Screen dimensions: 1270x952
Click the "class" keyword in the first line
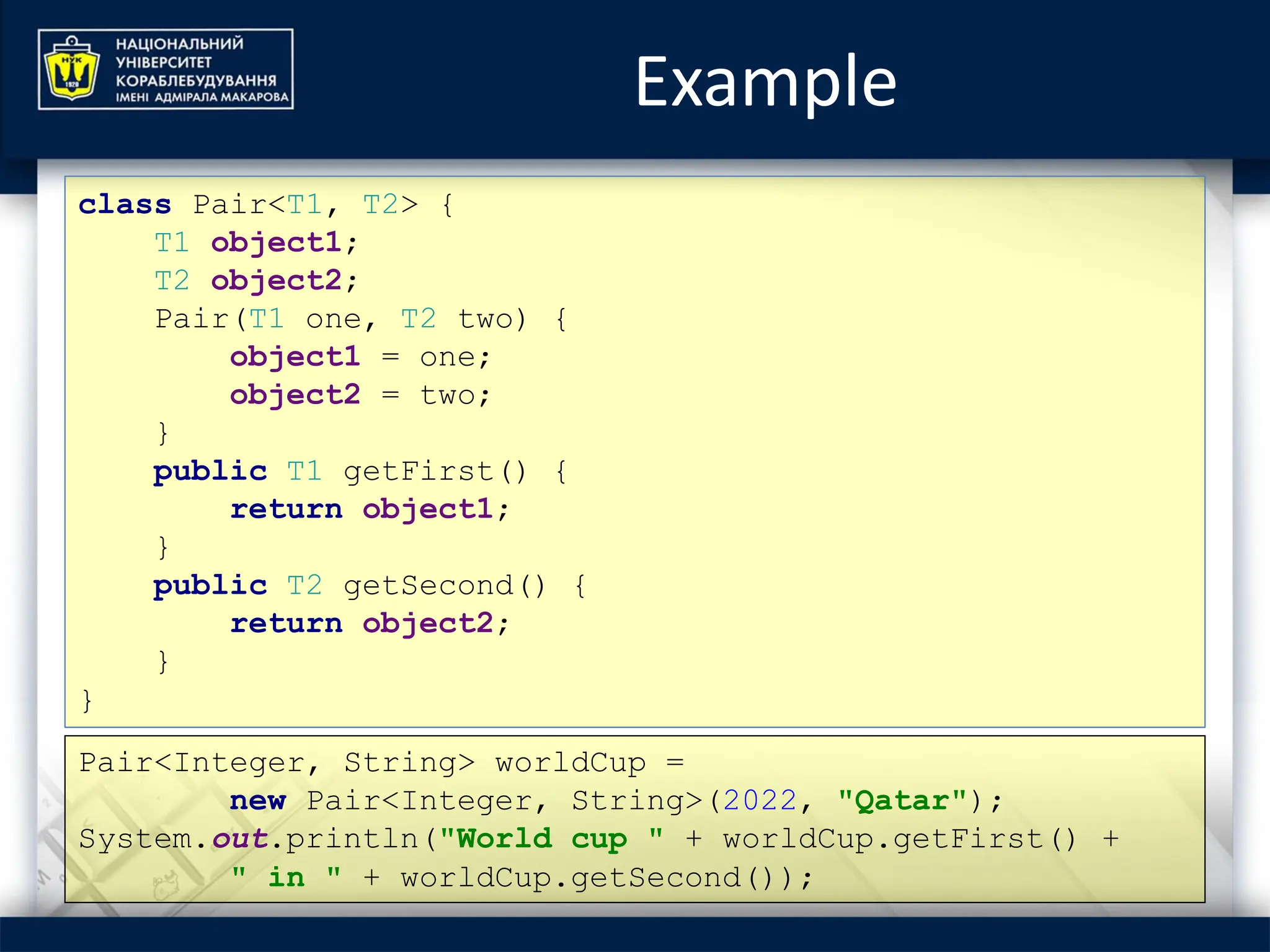(125, 205)
